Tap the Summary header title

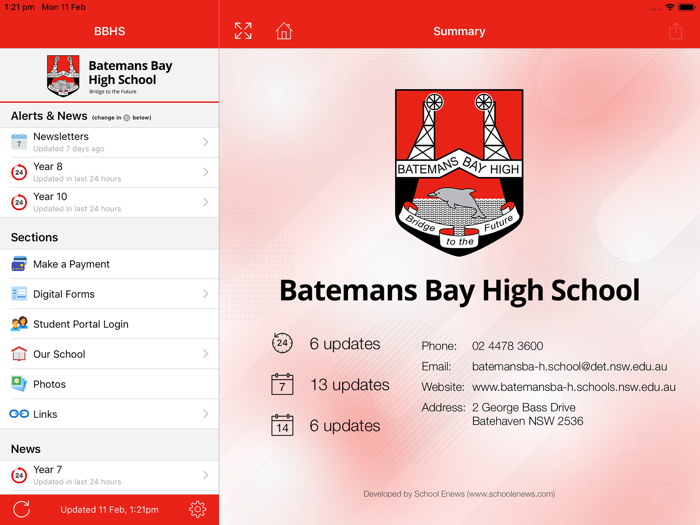coord(459,31)
